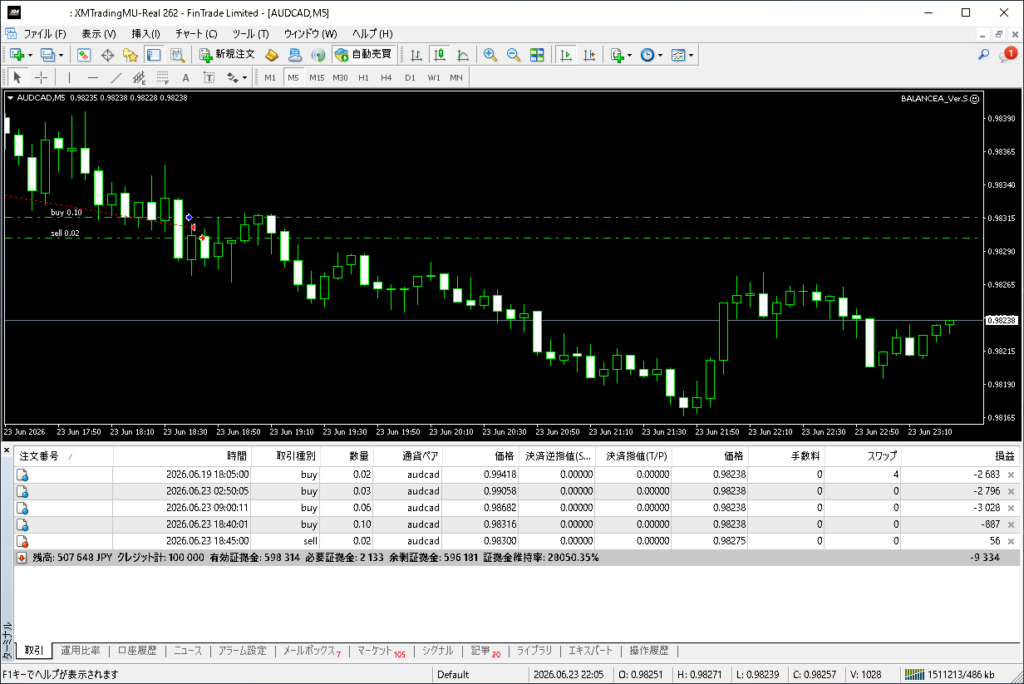Show the Data Window crosshair icon

click(107, 56)
